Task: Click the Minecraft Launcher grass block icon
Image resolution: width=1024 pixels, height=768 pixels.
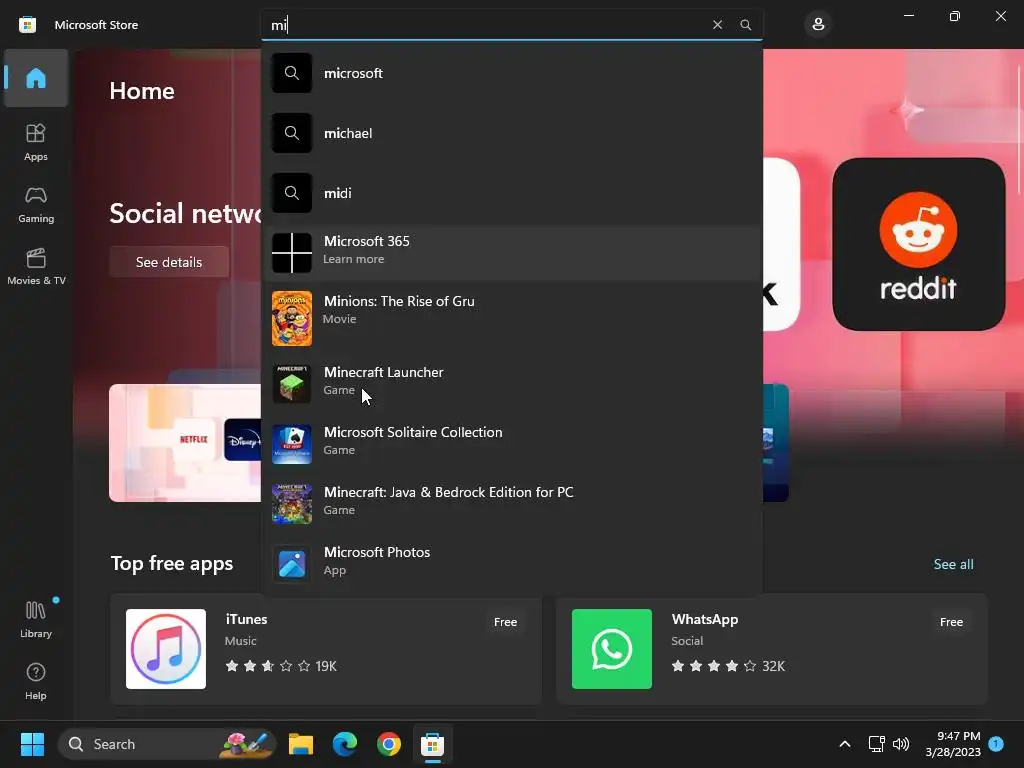Action: tap(292, 383)
